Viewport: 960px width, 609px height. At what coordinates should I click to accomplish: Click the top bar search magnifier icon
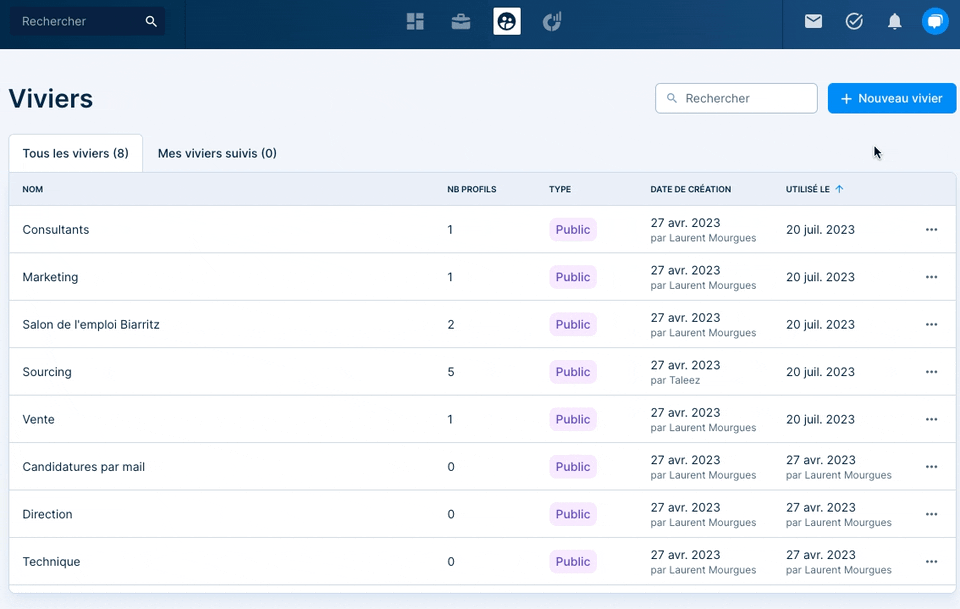(x=151, y=21)
